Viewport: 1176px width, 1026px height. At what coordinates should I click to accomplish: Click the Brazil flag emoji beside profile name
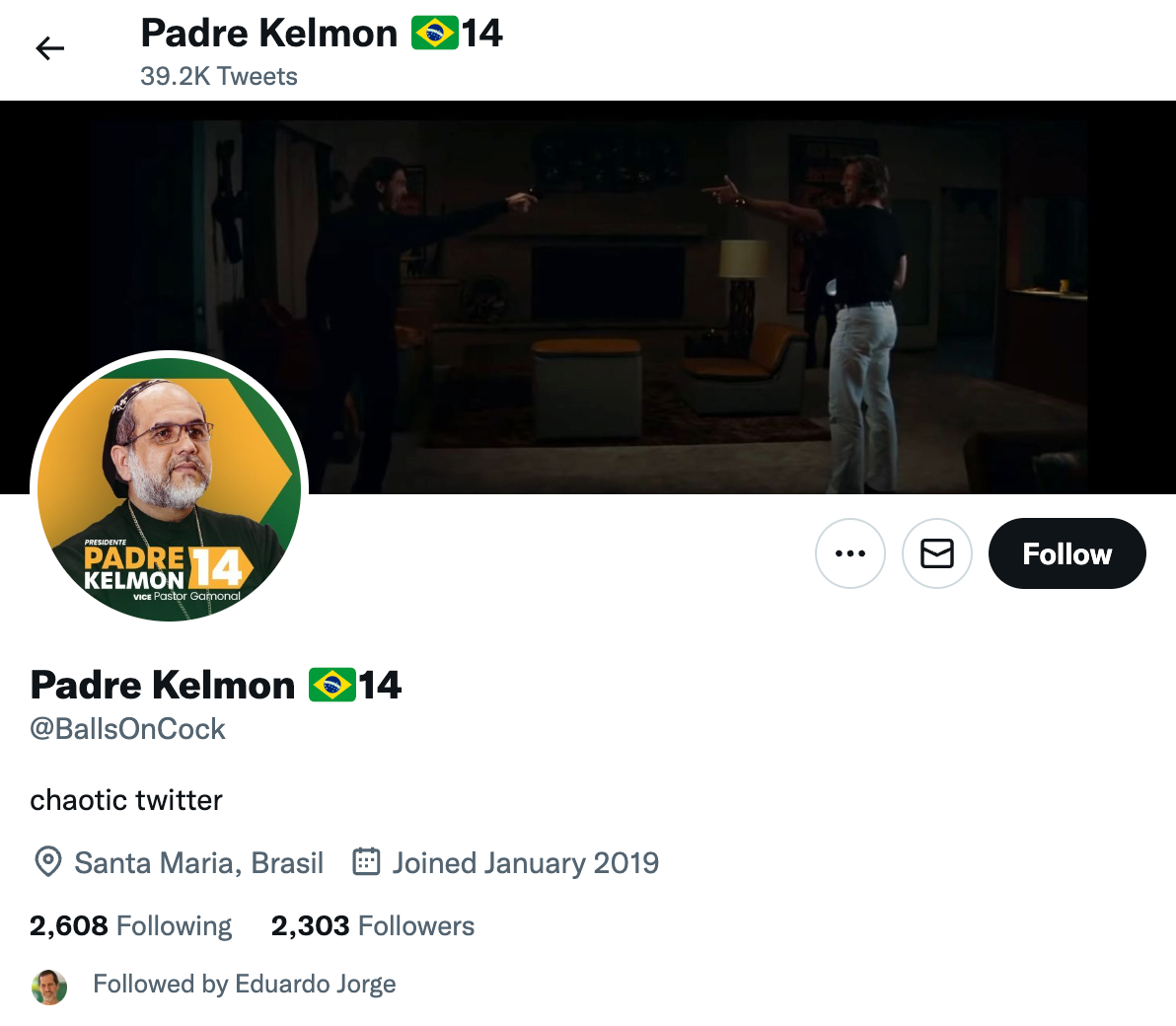[x=332, y=686]
